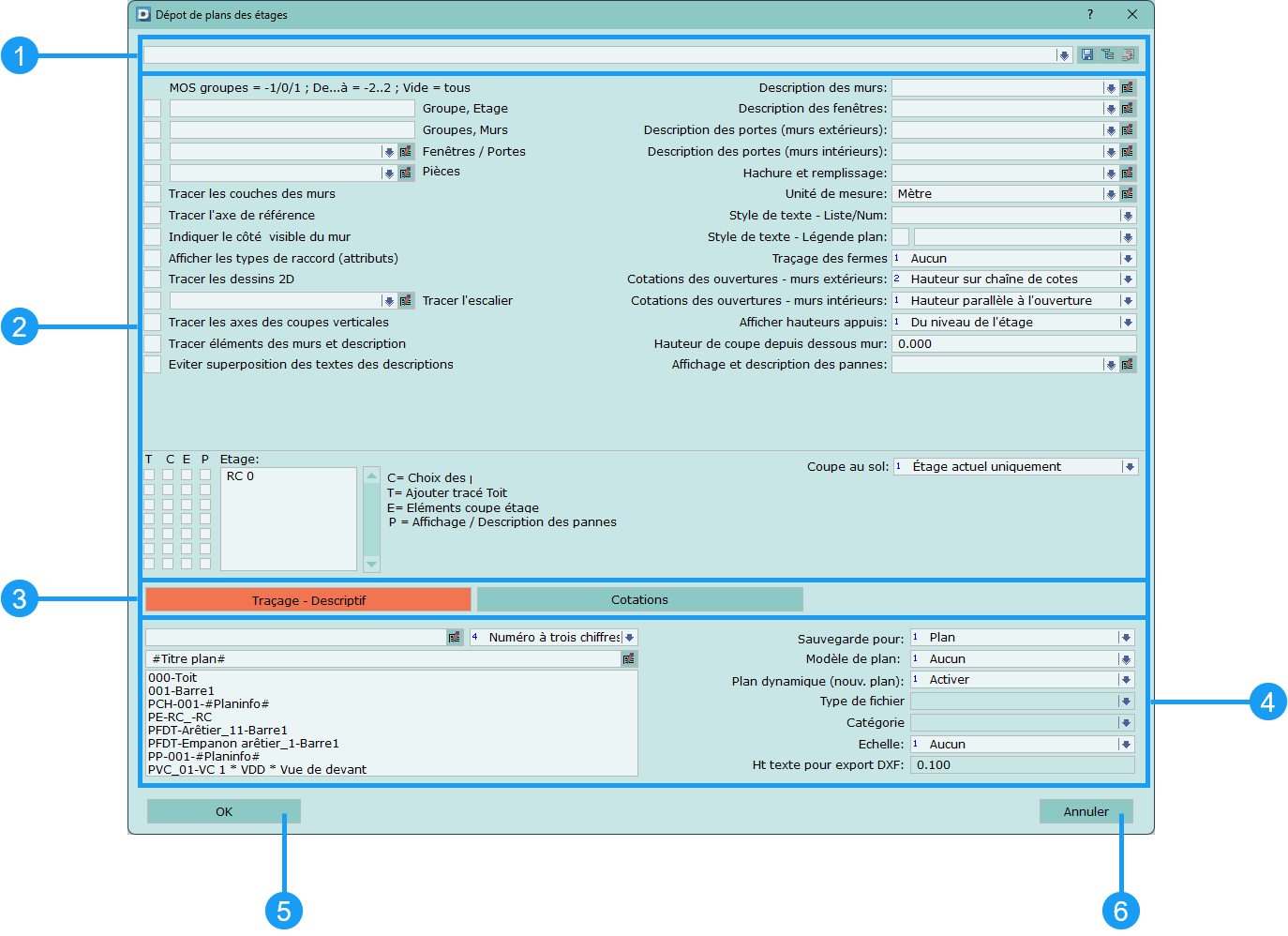
Task: Toggle Tracer les dessins 2D checkbox
Action: pyautogui.click(x=153, y=279)
